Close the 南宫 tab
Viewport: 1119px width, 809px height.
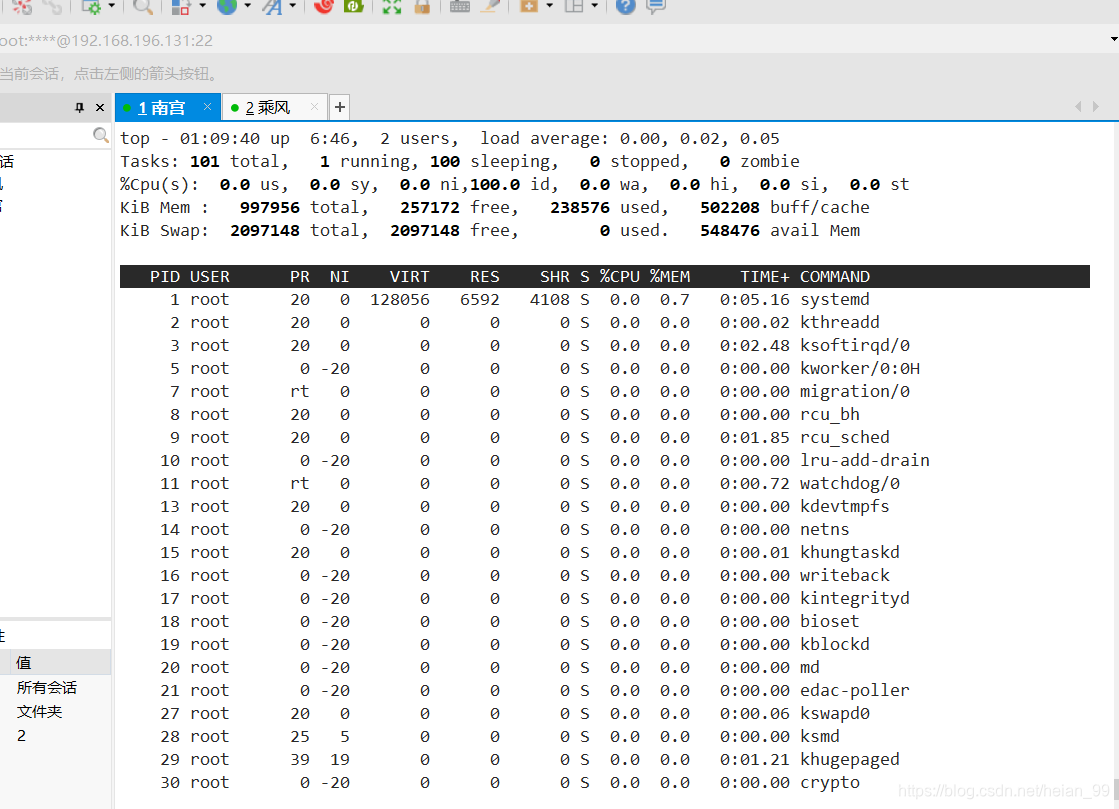tap(207, 107)
